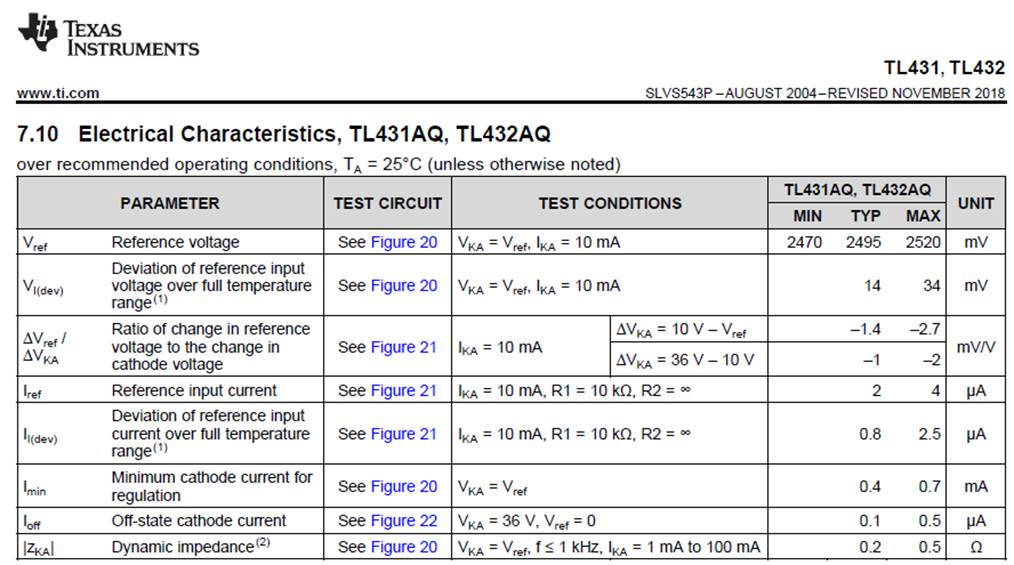
Task: Open Figure 20 link for Minimum cathode current
Action: pos(404,486)
